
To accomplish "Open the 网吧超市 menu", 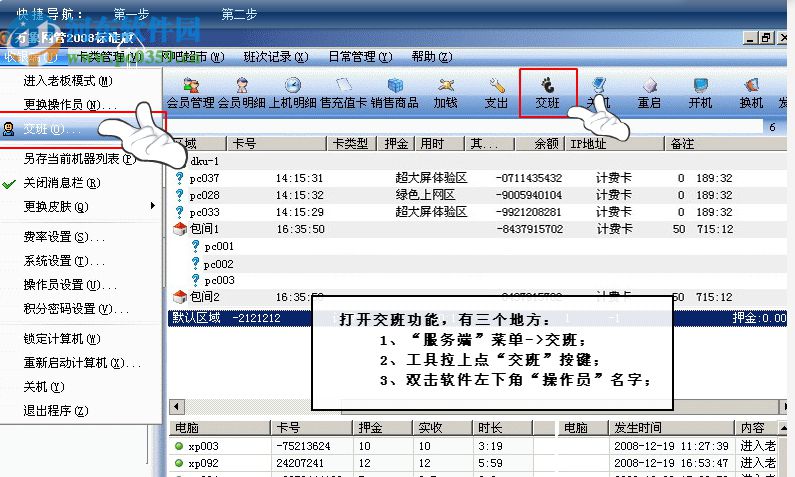I will pyautogui.click(x=193, y=57).
